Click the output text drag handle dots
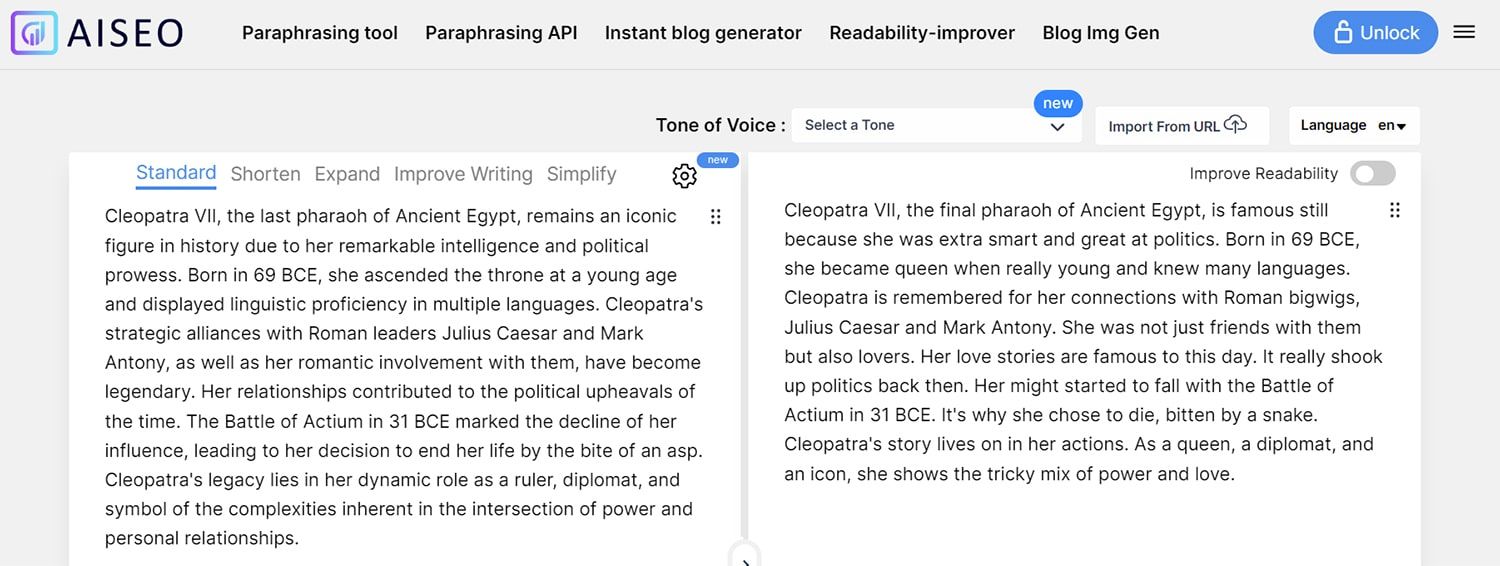 tap(1395, 210)
